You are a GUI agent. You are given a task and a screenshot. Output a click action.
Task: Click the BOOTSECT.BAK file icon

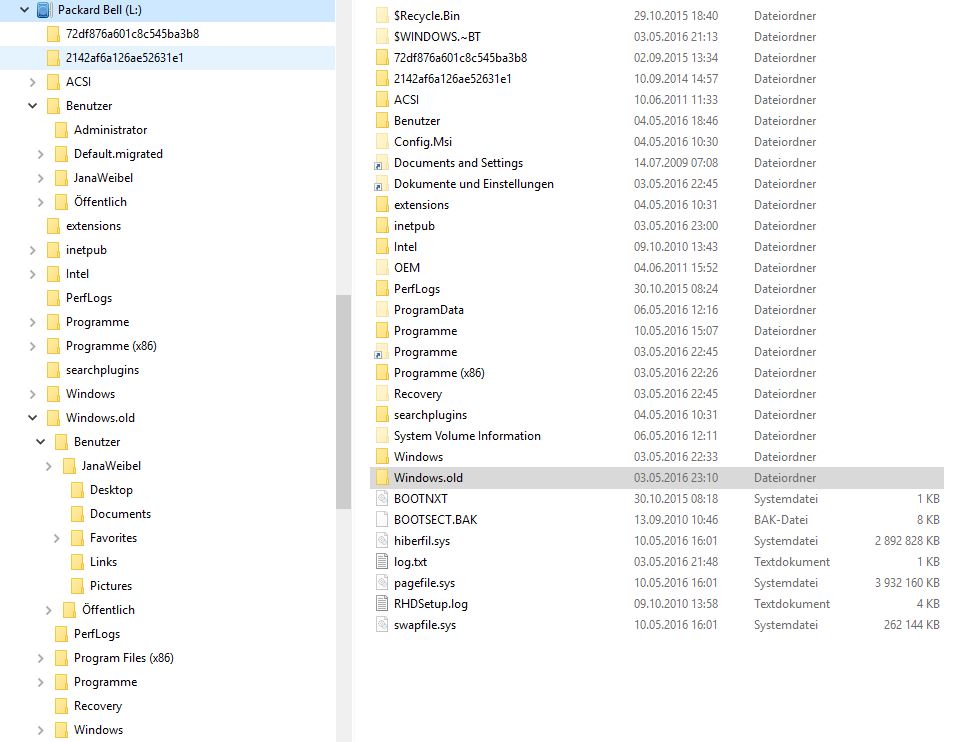click(381, 520)
